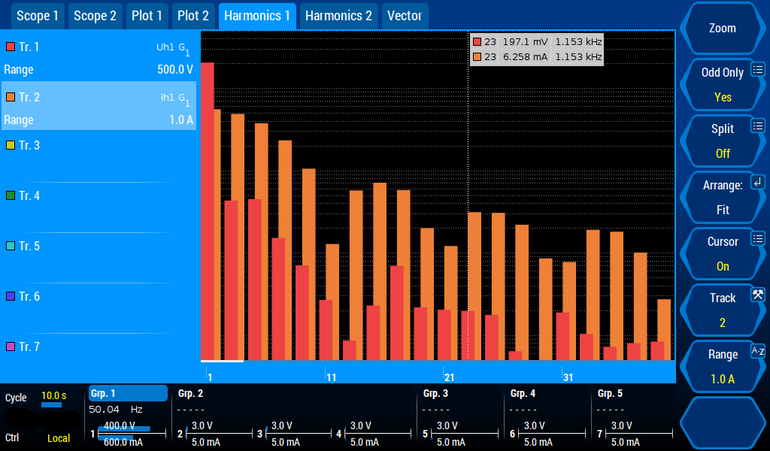The width and height of the screenshot is (770, 451).
Task: Select Tr. 1 Range 500.0 V value
Action: (175, 70)
